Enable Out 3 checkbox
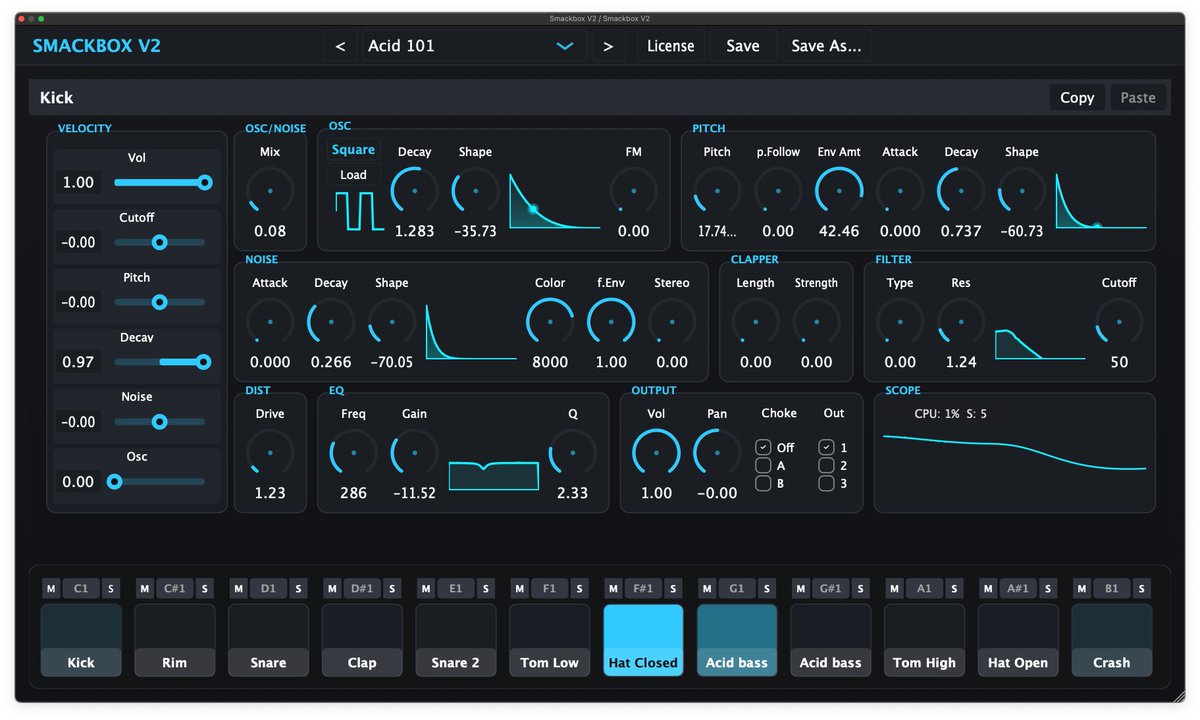The width and height of the screenshot is (1200, 720). click(826, 483)
